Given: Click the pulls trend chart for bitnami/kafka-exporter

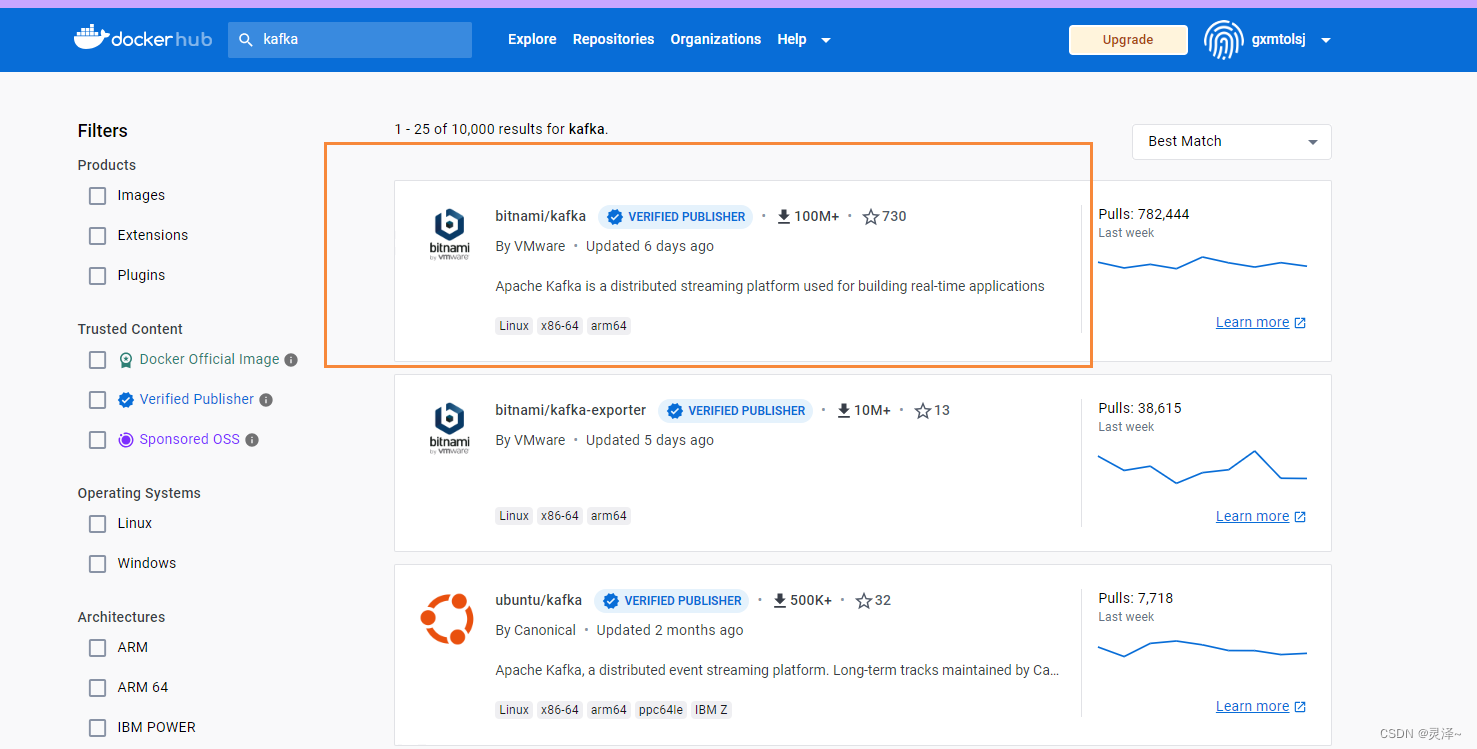Looking at the screenshot, I should pyautogui.click(x=1202, y=467).
